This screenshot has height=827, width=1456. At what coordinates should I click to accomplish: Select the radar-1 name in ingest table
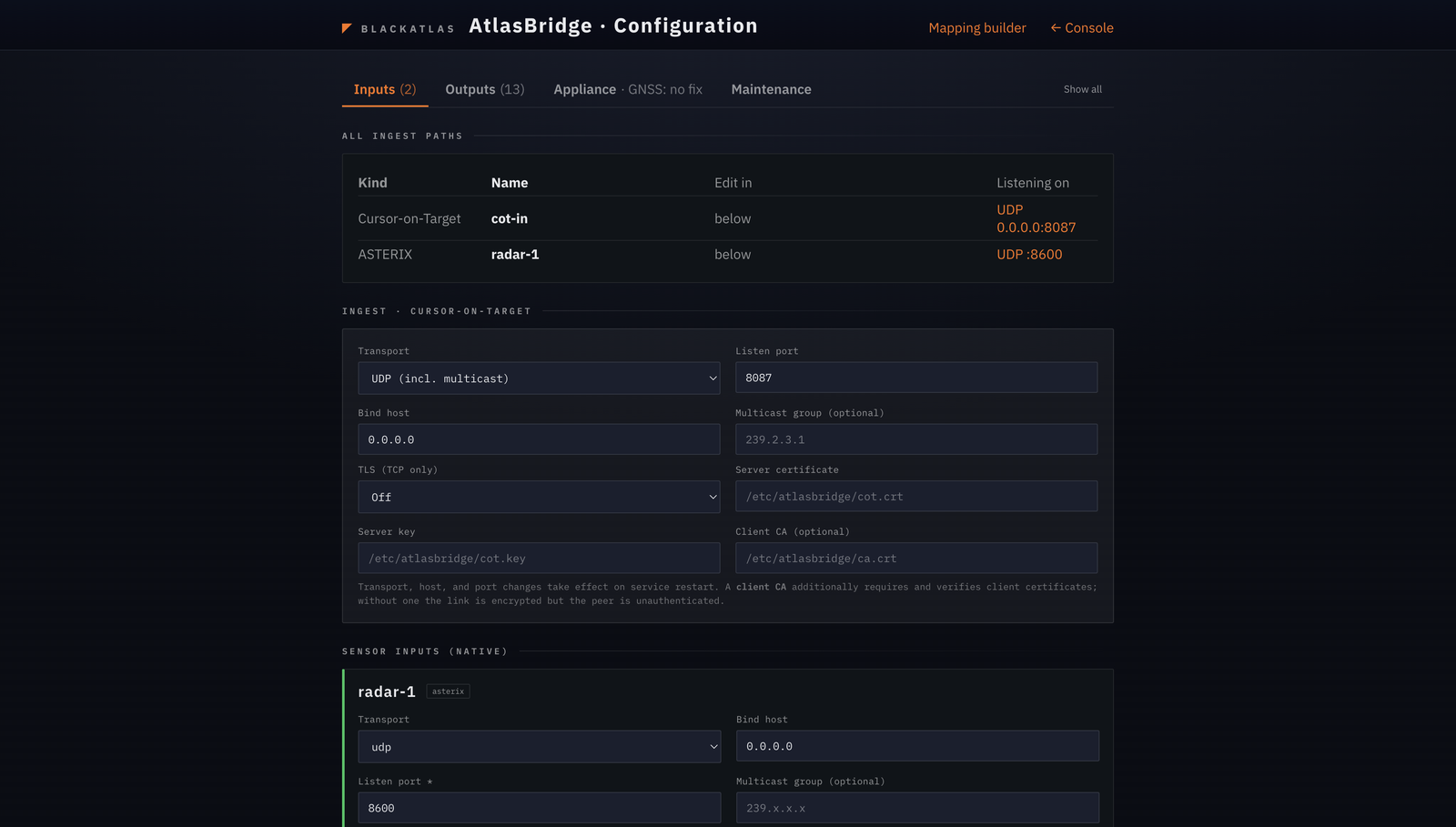[x=515, y=255]
